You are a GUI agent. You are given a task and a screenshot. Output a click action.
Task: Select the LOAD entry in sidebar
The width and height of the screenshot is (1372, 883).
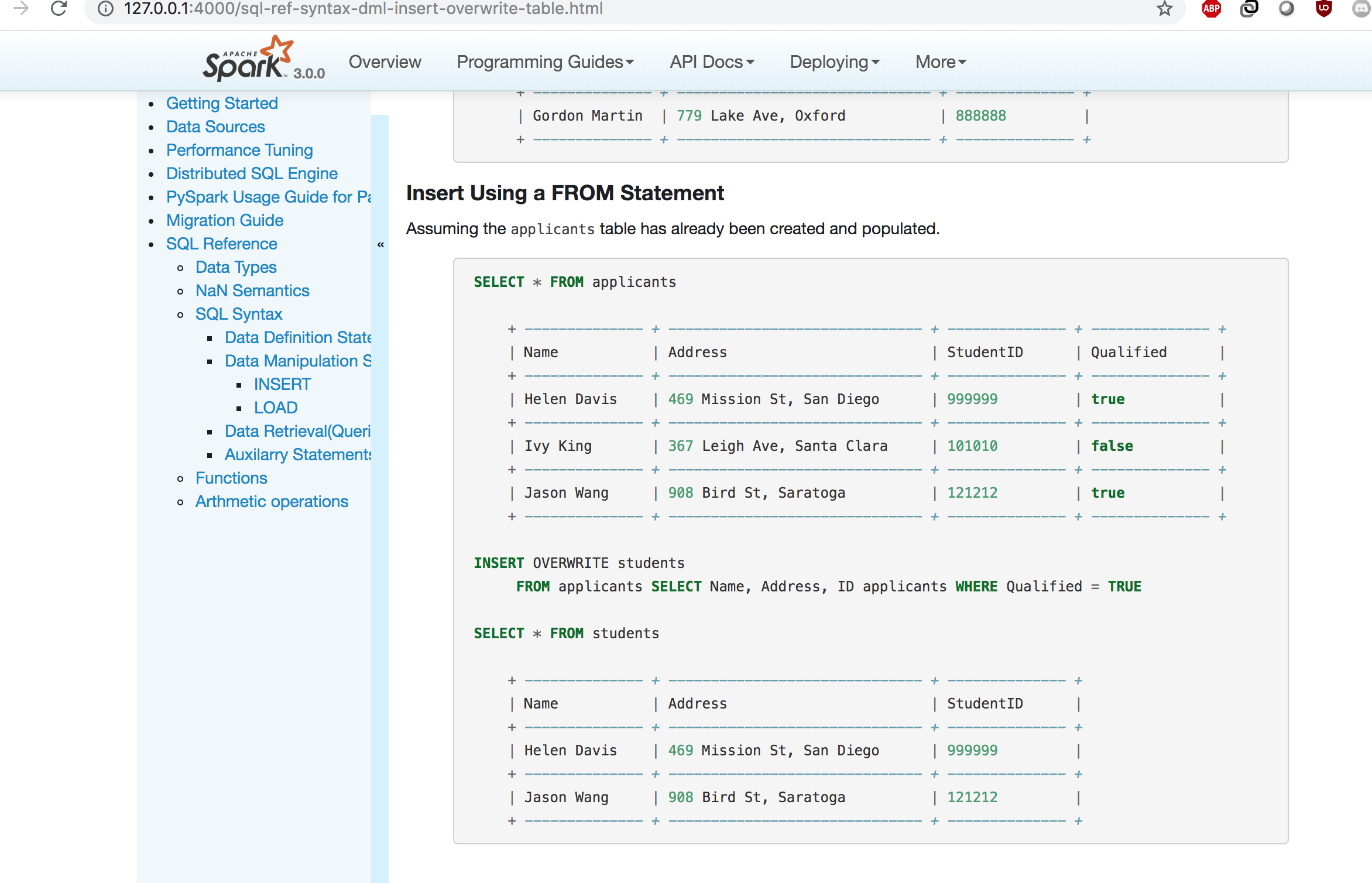276,408
